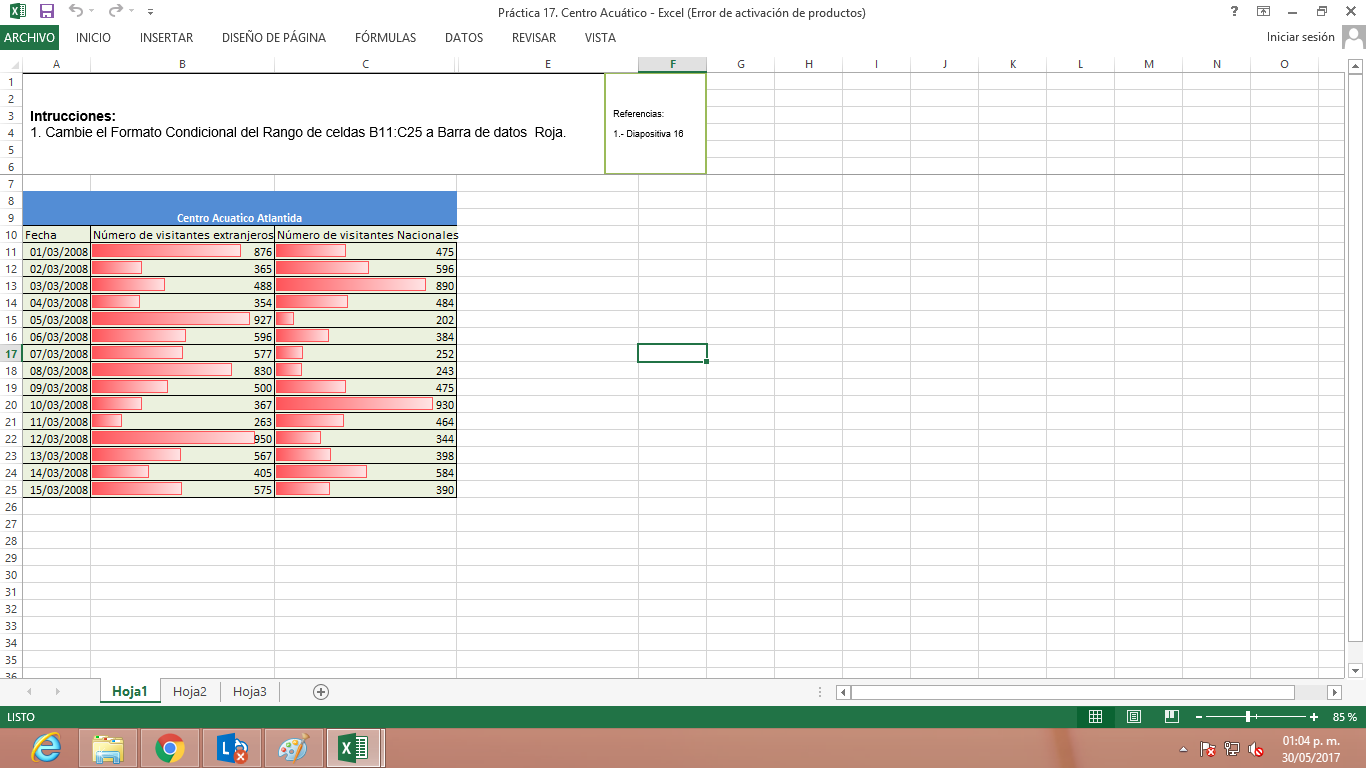Screen dimensions: 1366x768
Task: Select the FÓRMULAS ribbon tab
Action: 385,38
